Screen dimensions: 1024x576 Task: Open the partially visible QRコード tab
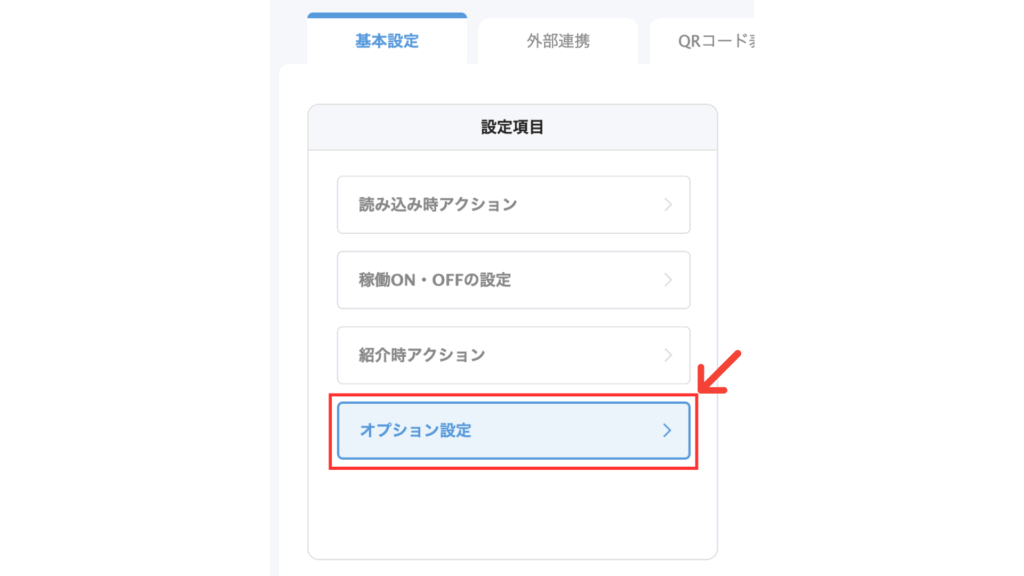click(x=700, y=42)
